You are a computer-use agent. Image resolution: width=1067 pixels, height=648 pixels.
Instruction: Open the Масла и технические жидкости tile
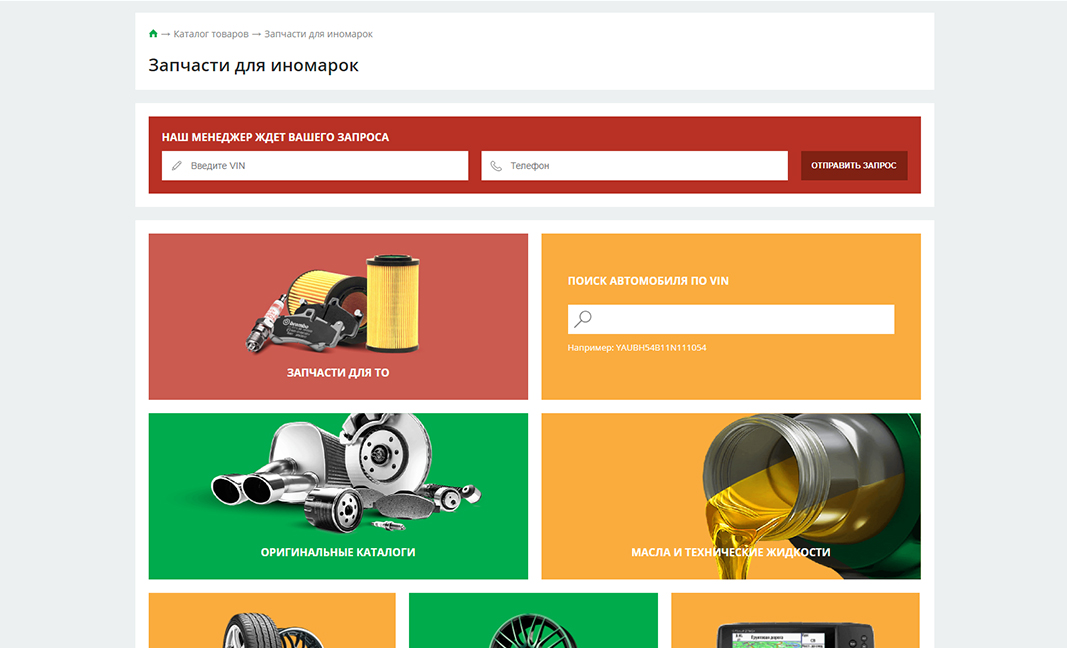click(x=731, y=496)
